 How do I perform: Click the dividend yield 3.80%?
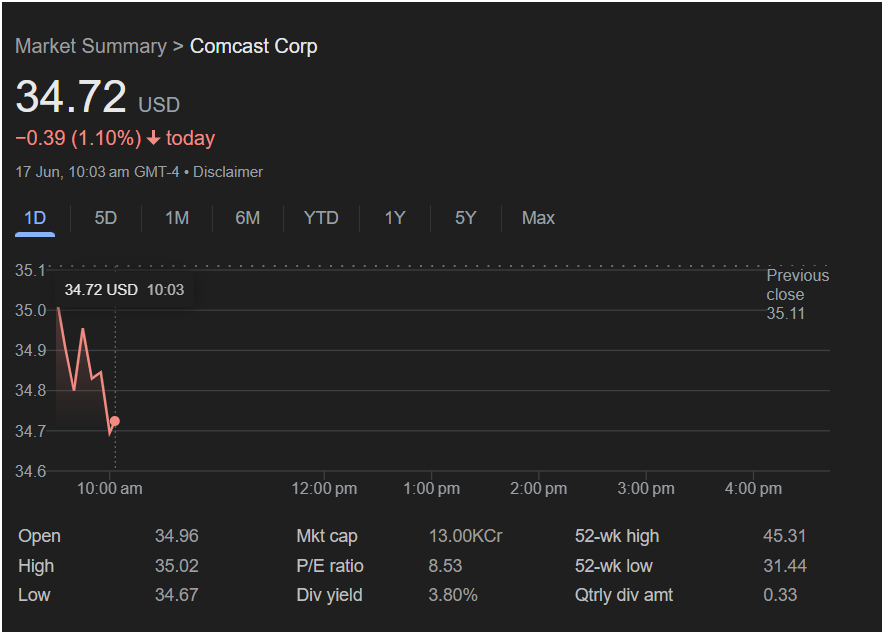pyautogui.click(x=453, y=595)
